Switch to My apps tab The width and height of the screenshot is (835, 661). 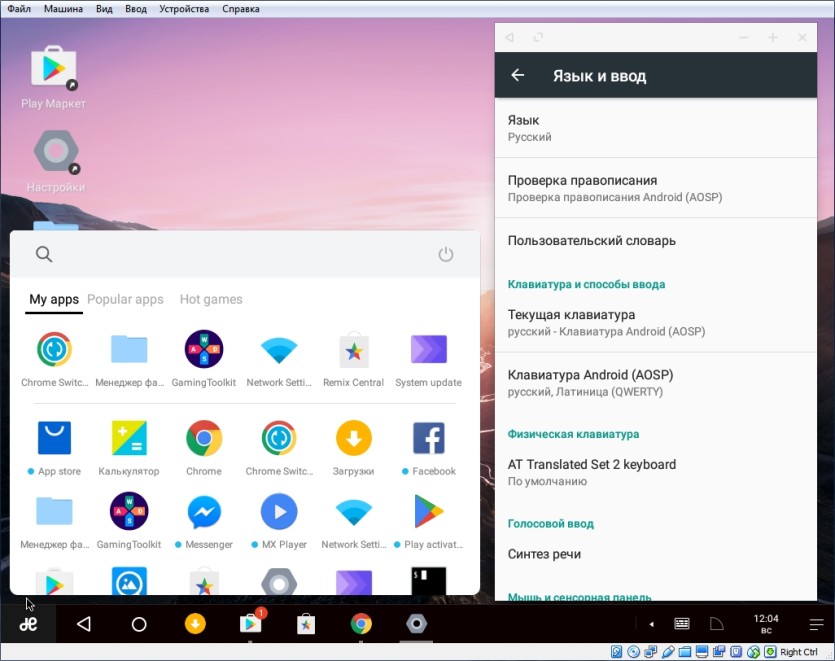[x=54, y=299]
